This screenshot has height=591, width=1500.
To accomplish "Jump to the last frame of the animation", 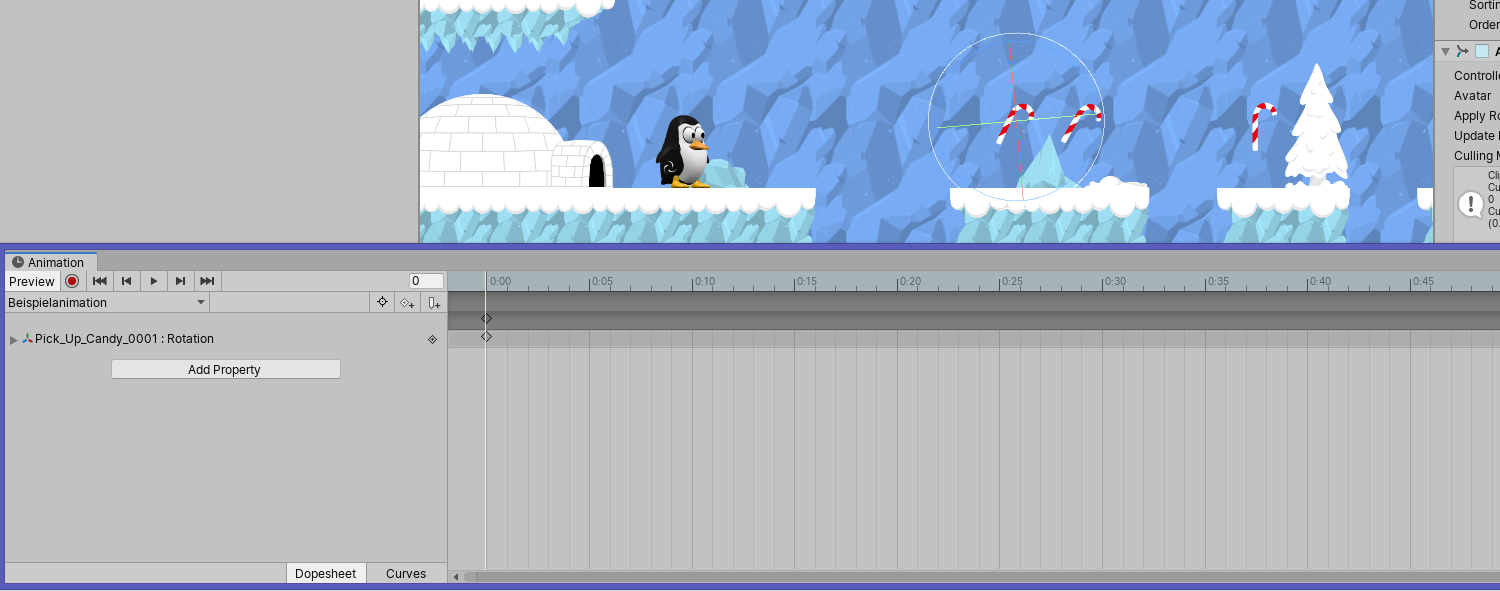I will point(207,281).
